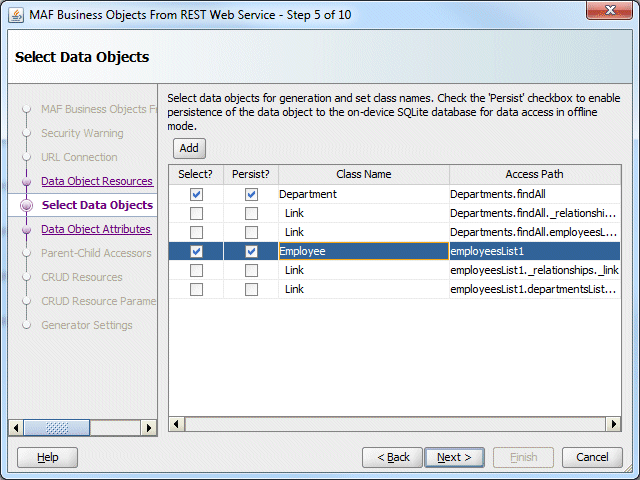Click the CRUD Resources step
640x480 pixels.
coord(82,277)
